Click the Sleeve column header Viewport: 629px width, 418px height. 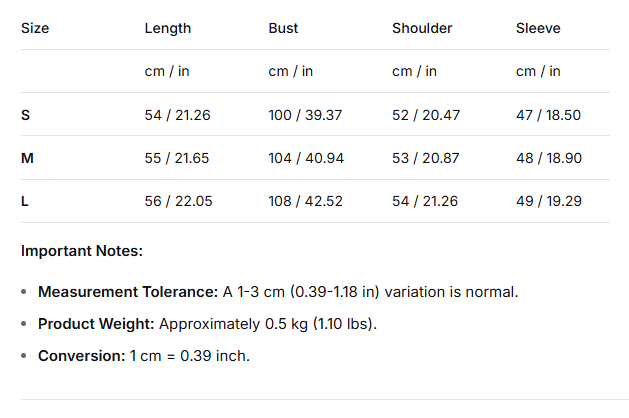[538, 28]
